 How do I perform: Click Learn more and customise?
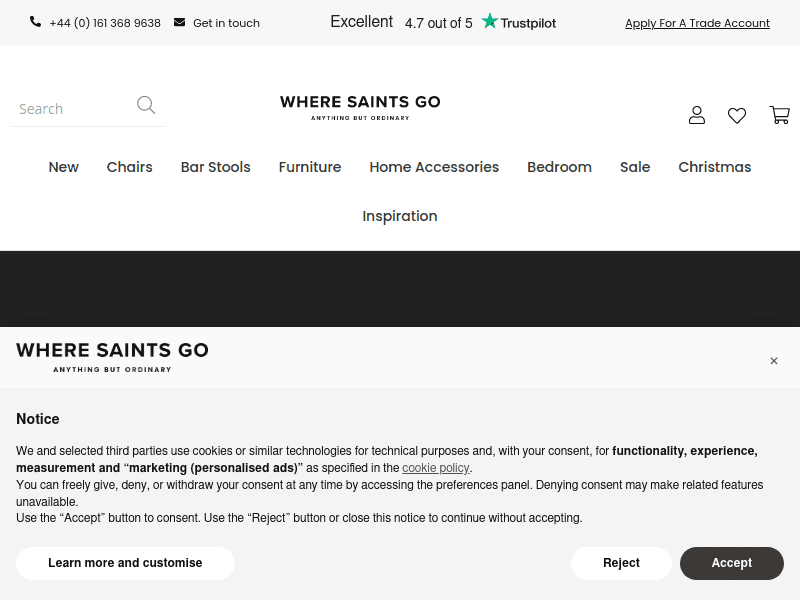click(x=125, y=563)
